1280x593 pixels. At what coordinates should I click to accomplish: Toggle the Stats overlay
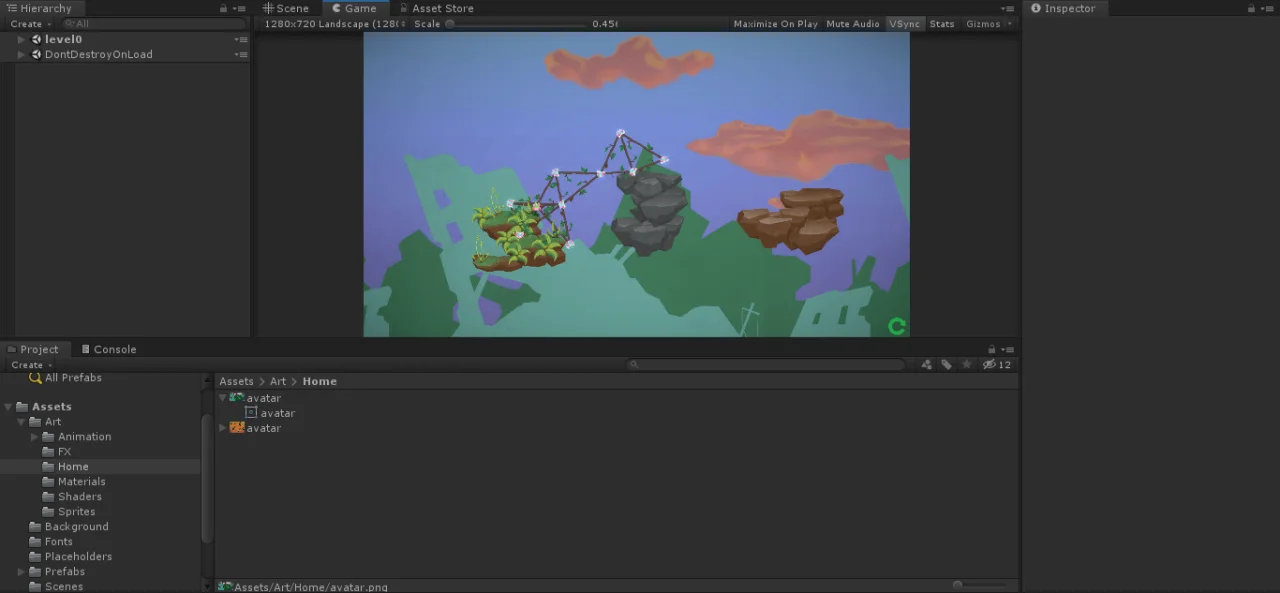(942, 24)
